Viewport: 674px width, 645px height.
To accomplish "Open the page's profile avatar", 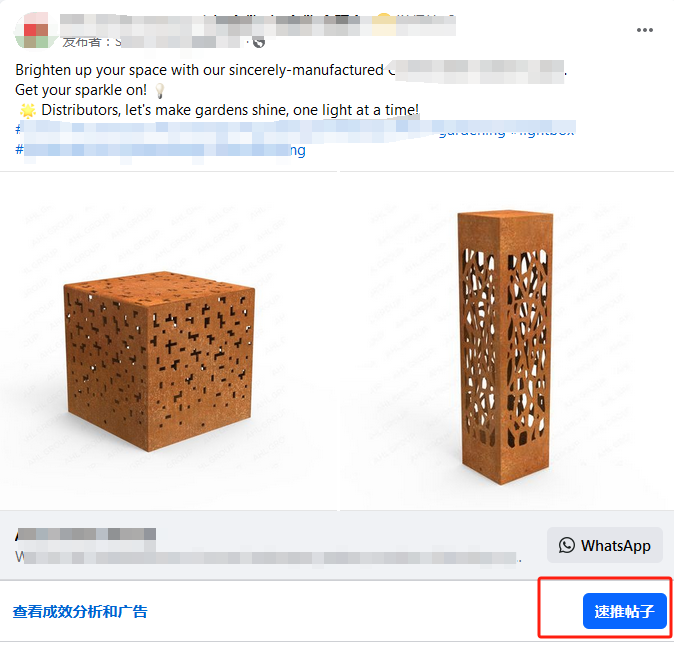I will pyautogui.click(x=36, y=30).
